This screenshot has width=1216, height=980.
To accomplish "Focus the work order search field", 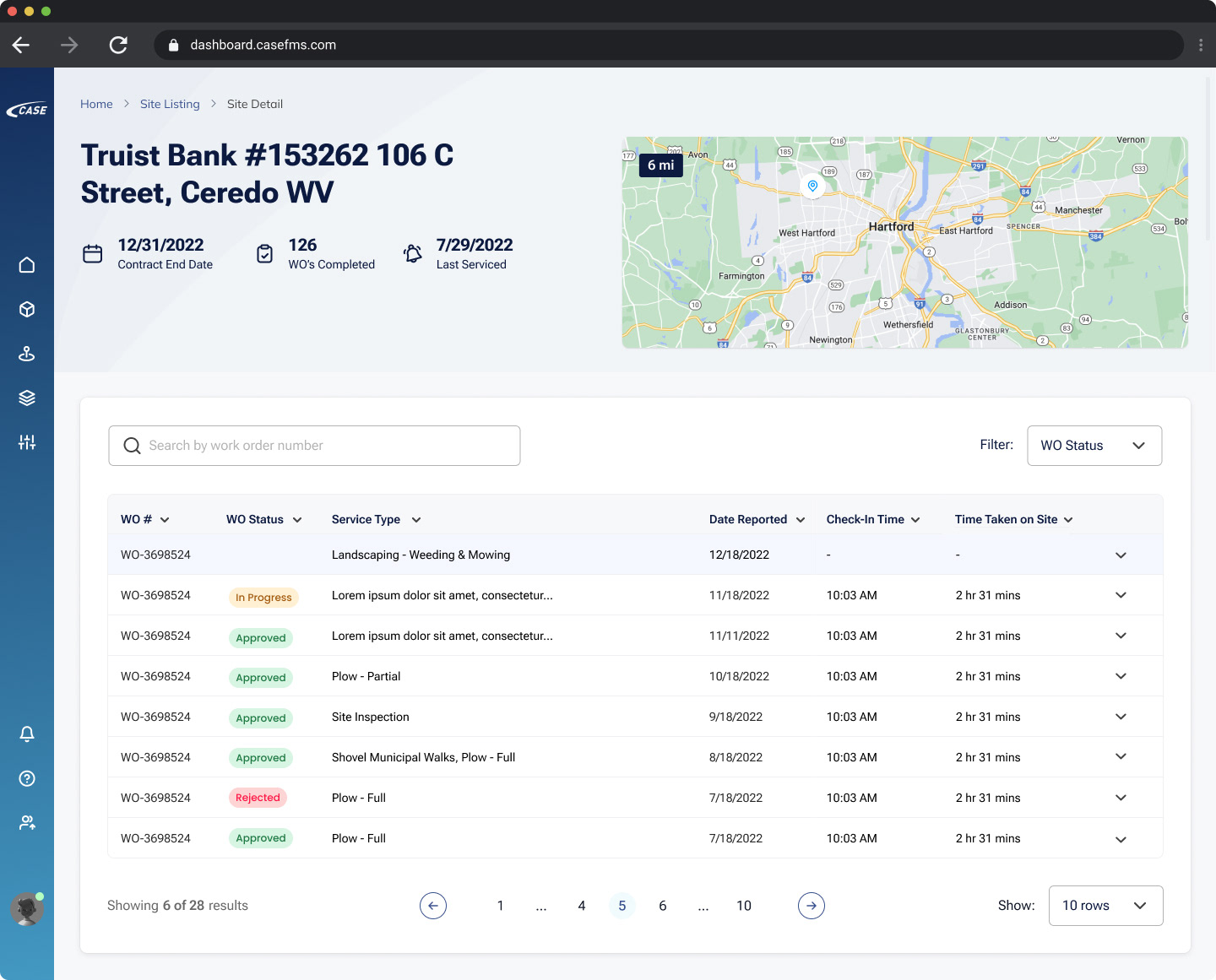I will 314,446.
